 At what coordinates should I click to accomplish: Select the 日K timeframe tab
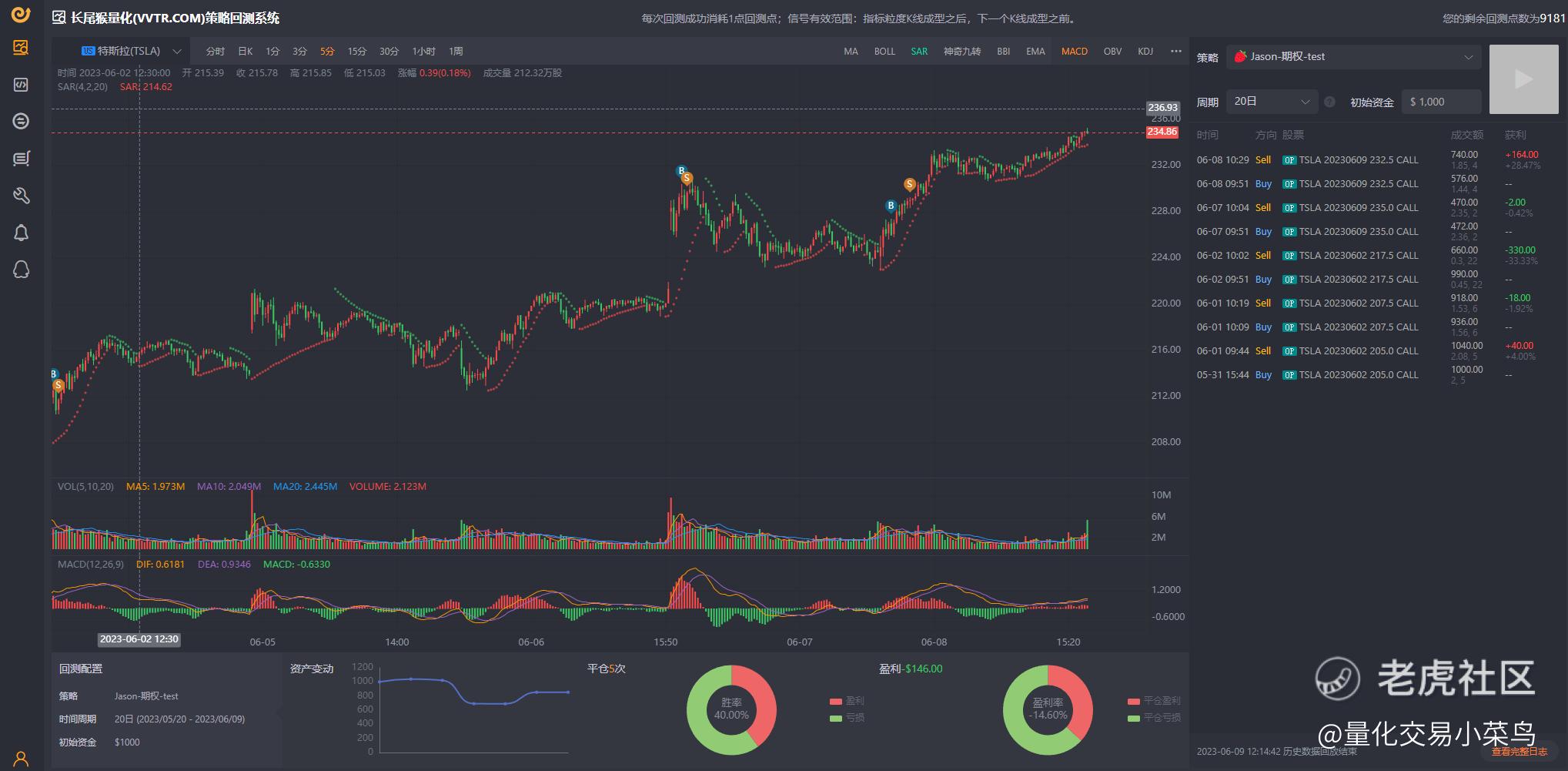pyautogui.click(x=246, y=51)
